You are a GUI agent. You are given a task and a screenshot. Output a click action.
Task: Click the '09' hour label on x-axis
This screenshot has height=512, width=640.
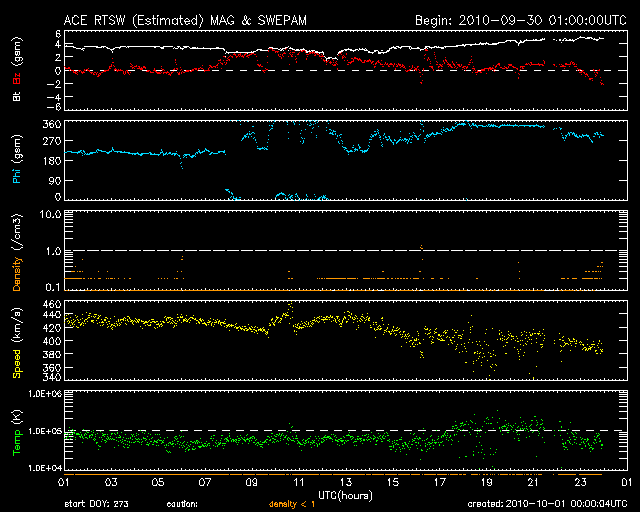252,483
